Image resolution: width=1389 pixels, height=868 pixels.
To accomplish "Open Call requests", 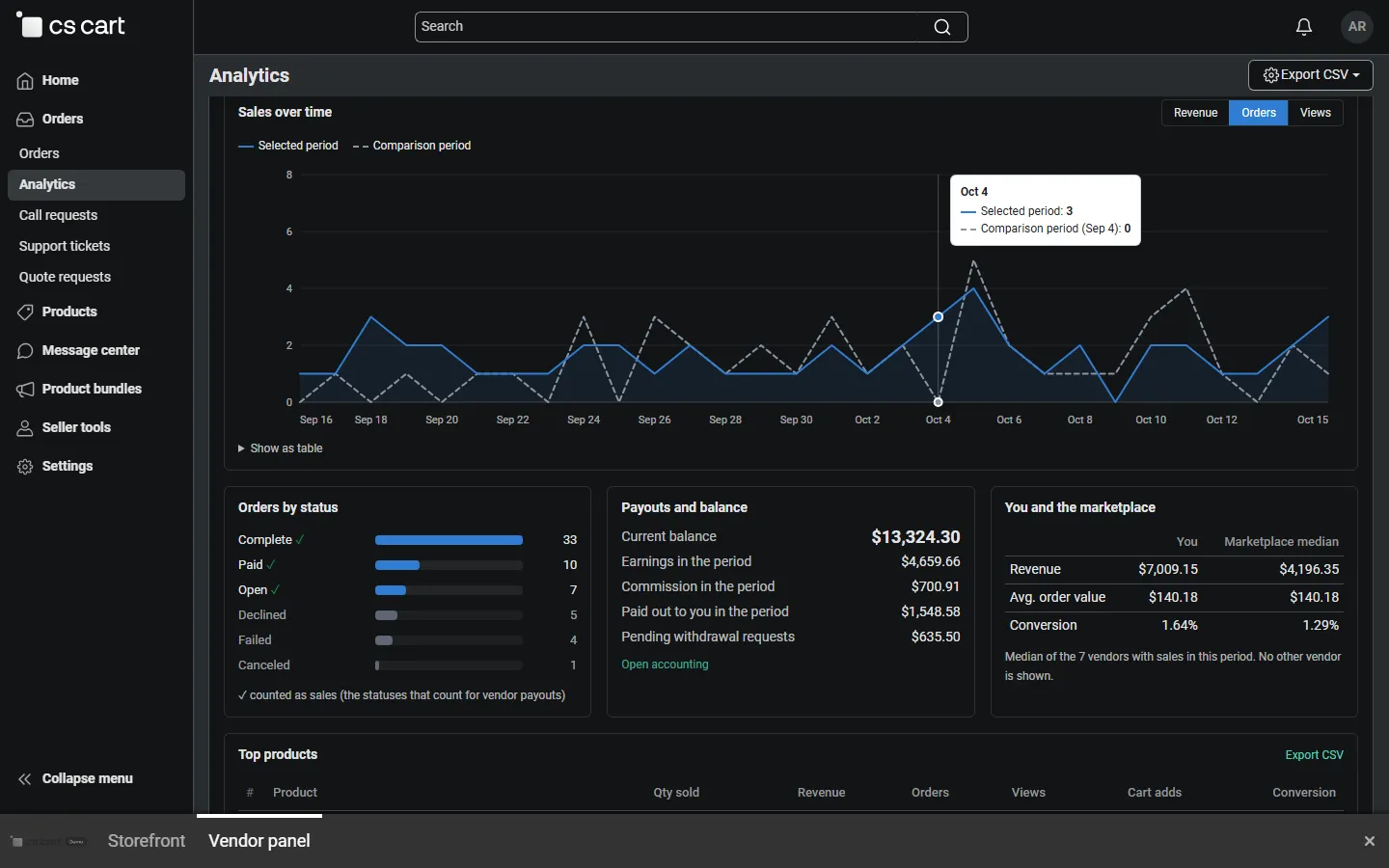I will [59, 216].
